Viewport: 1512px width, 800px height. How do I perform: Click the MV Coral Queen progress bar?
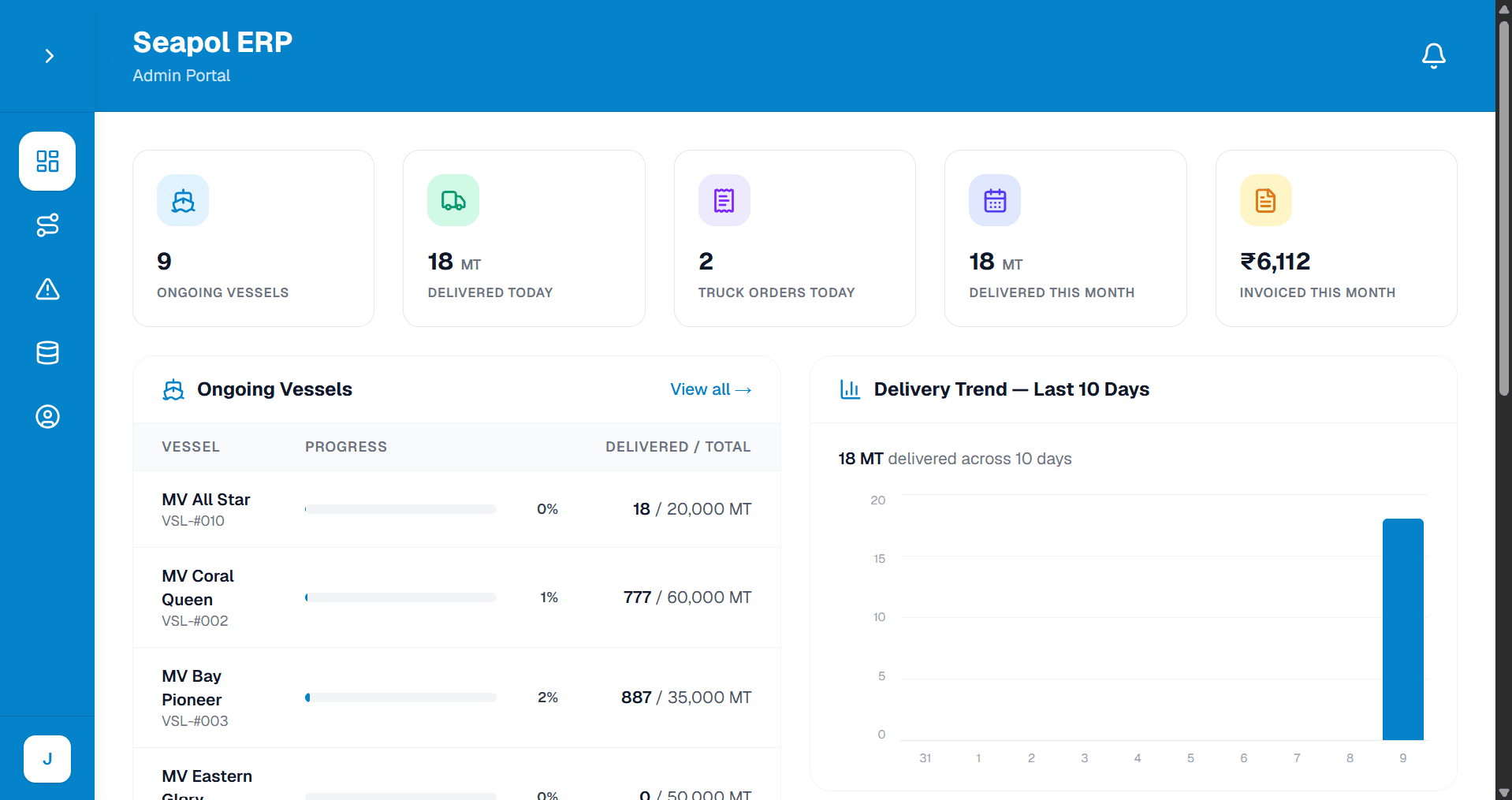click(400, 597)
